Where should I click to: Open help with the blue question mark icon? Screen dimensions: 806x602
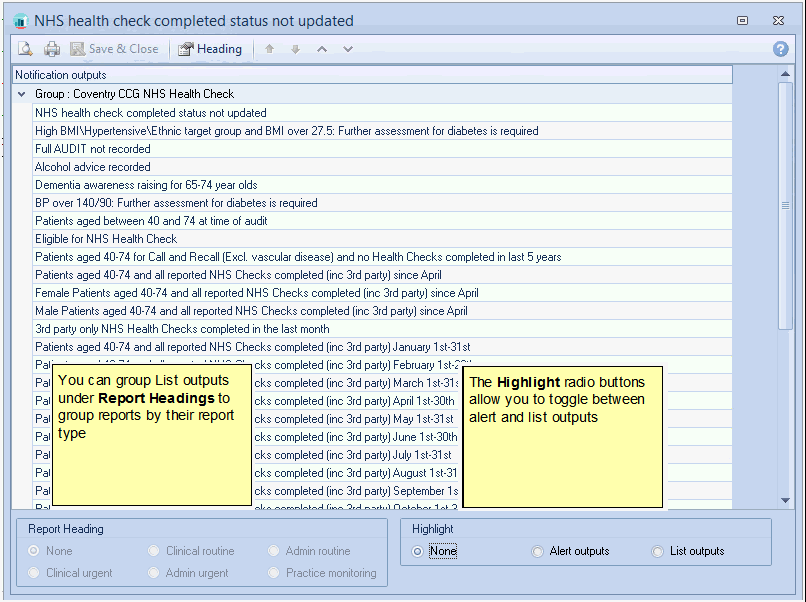coord(781,49)
